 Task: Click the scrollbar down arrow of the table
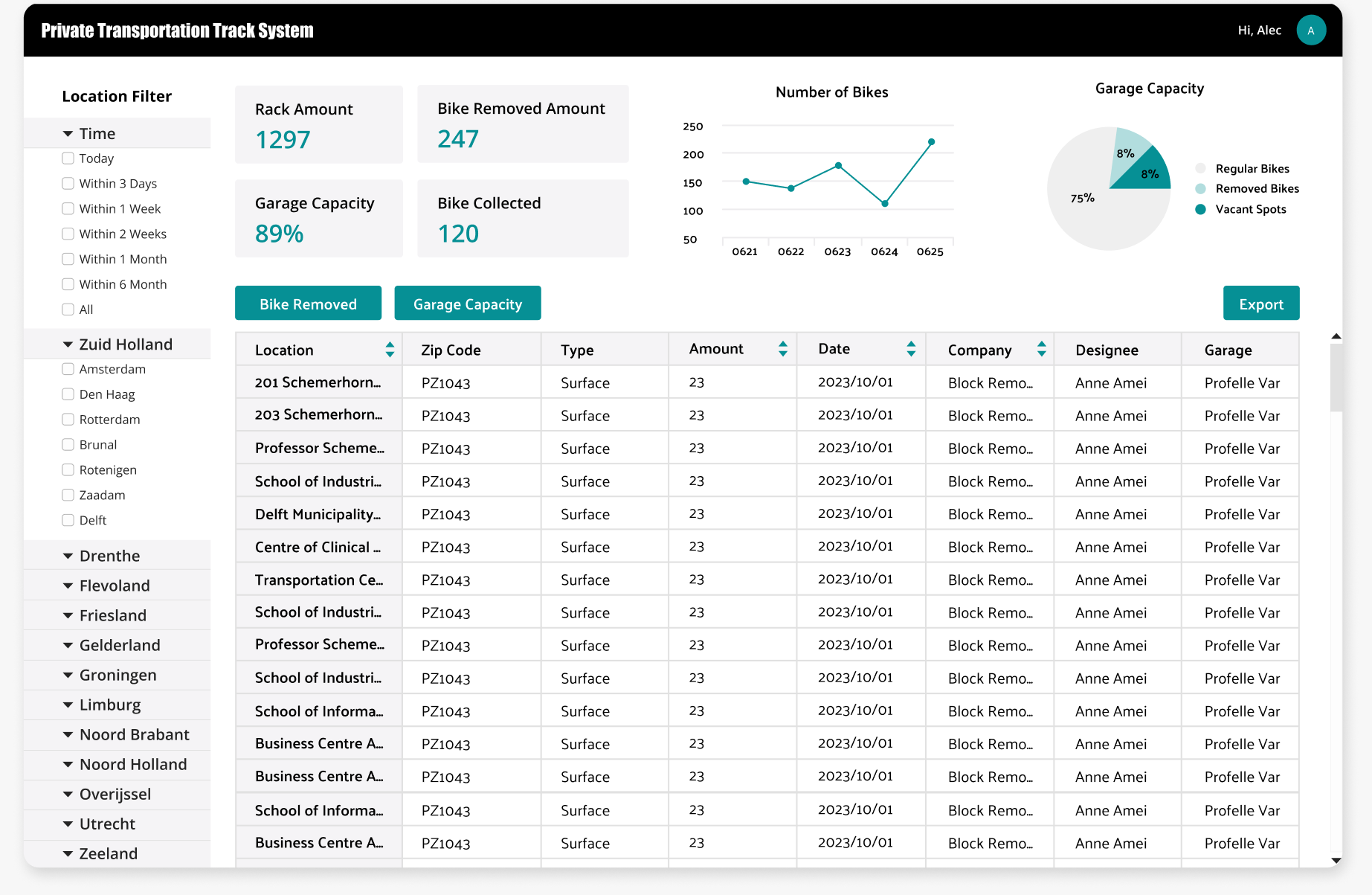(1336, 861)
